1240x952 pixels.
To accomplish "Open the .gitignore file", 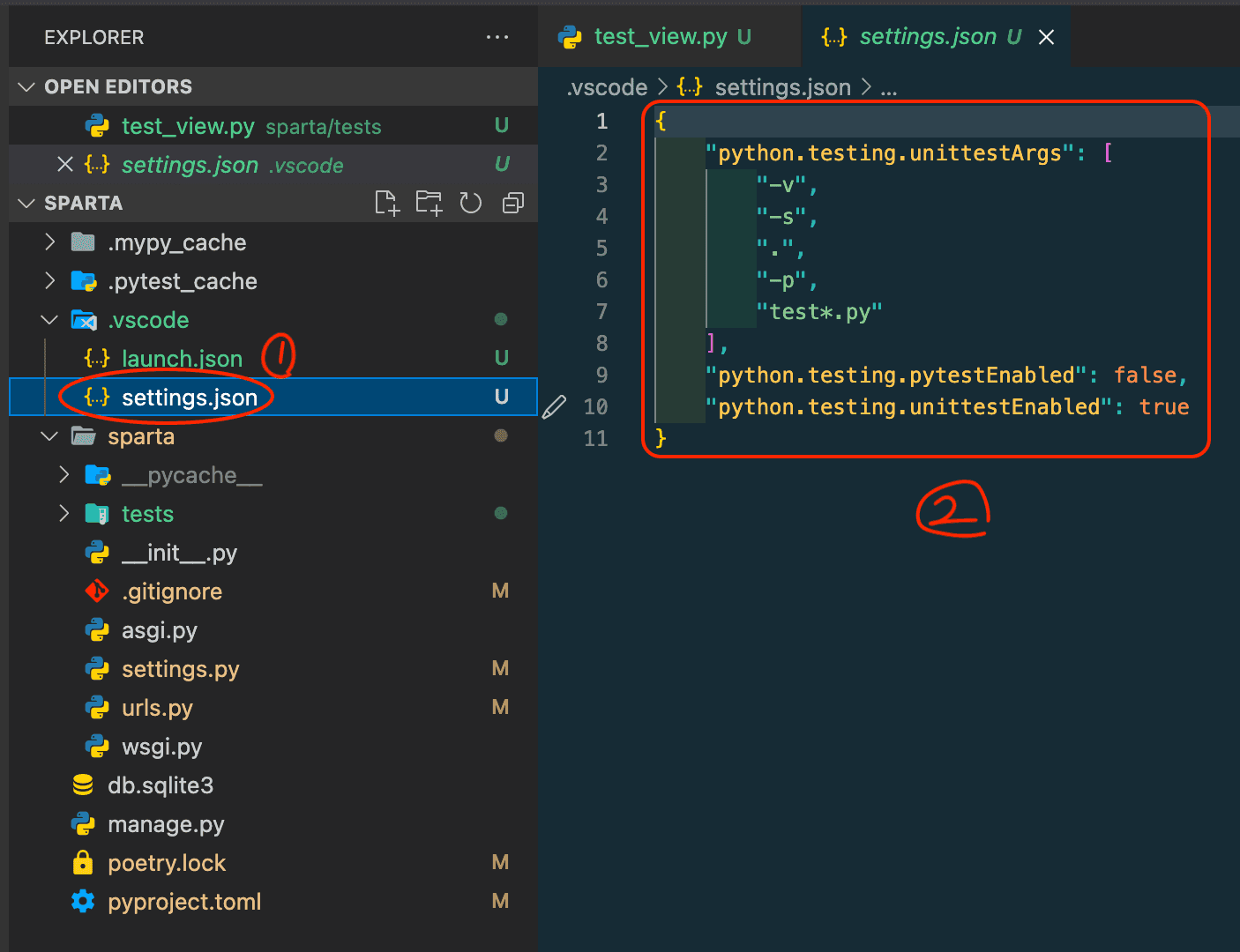I will tap(172, 591).
